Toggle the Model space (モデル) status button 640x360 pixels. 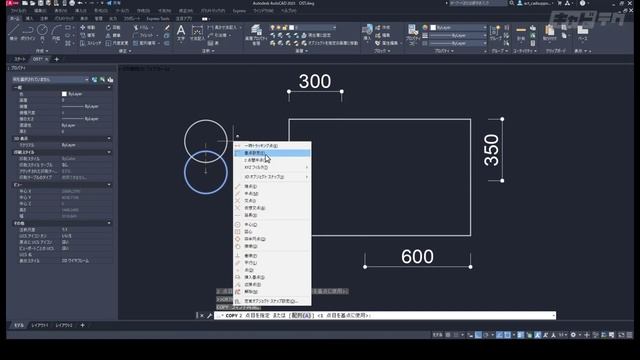click(x=438, y=335)
